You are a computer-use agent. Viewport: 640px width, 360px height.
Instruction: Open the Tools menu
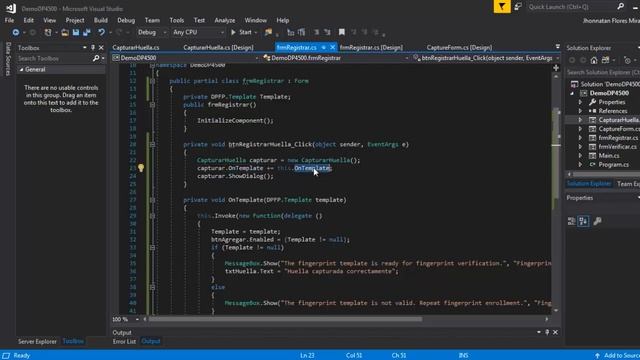pos(176,20)
